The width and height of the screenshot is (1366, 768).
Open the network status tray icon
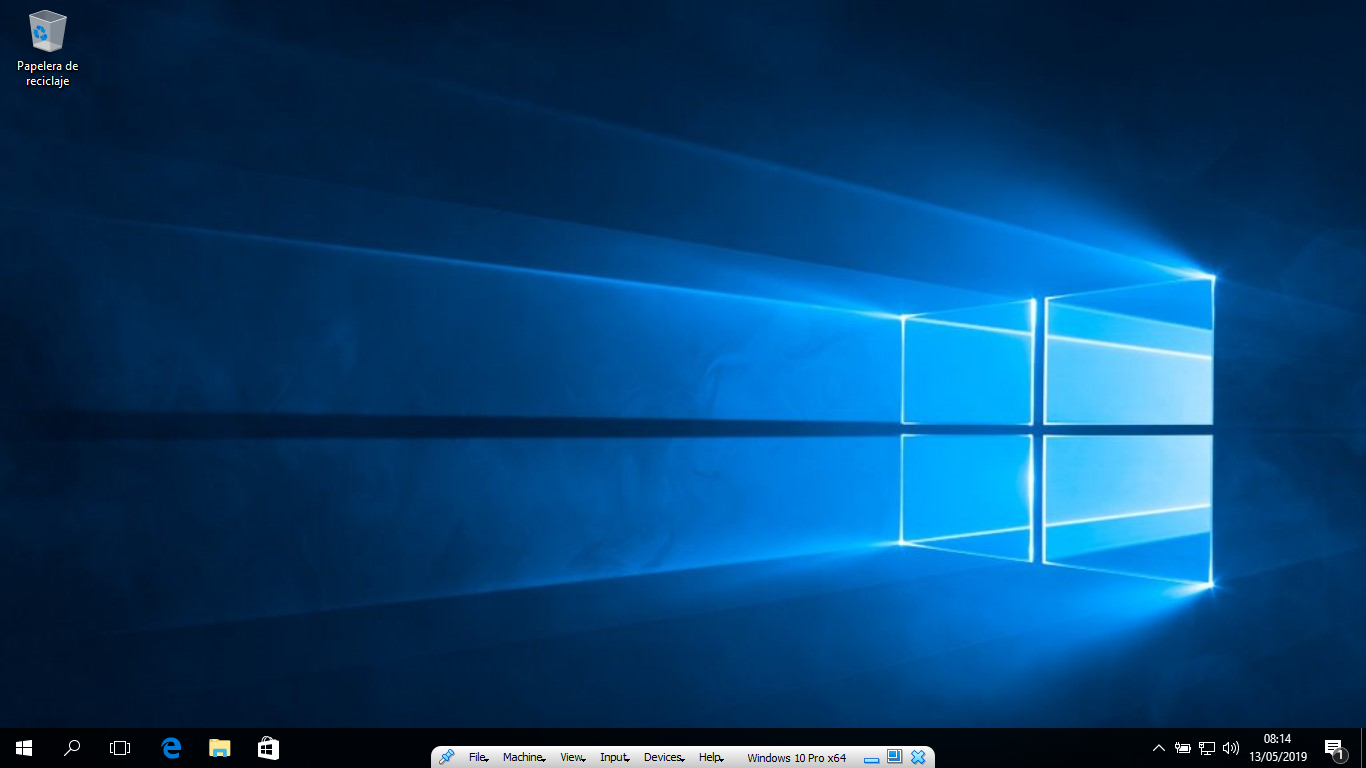(1207, 748)
